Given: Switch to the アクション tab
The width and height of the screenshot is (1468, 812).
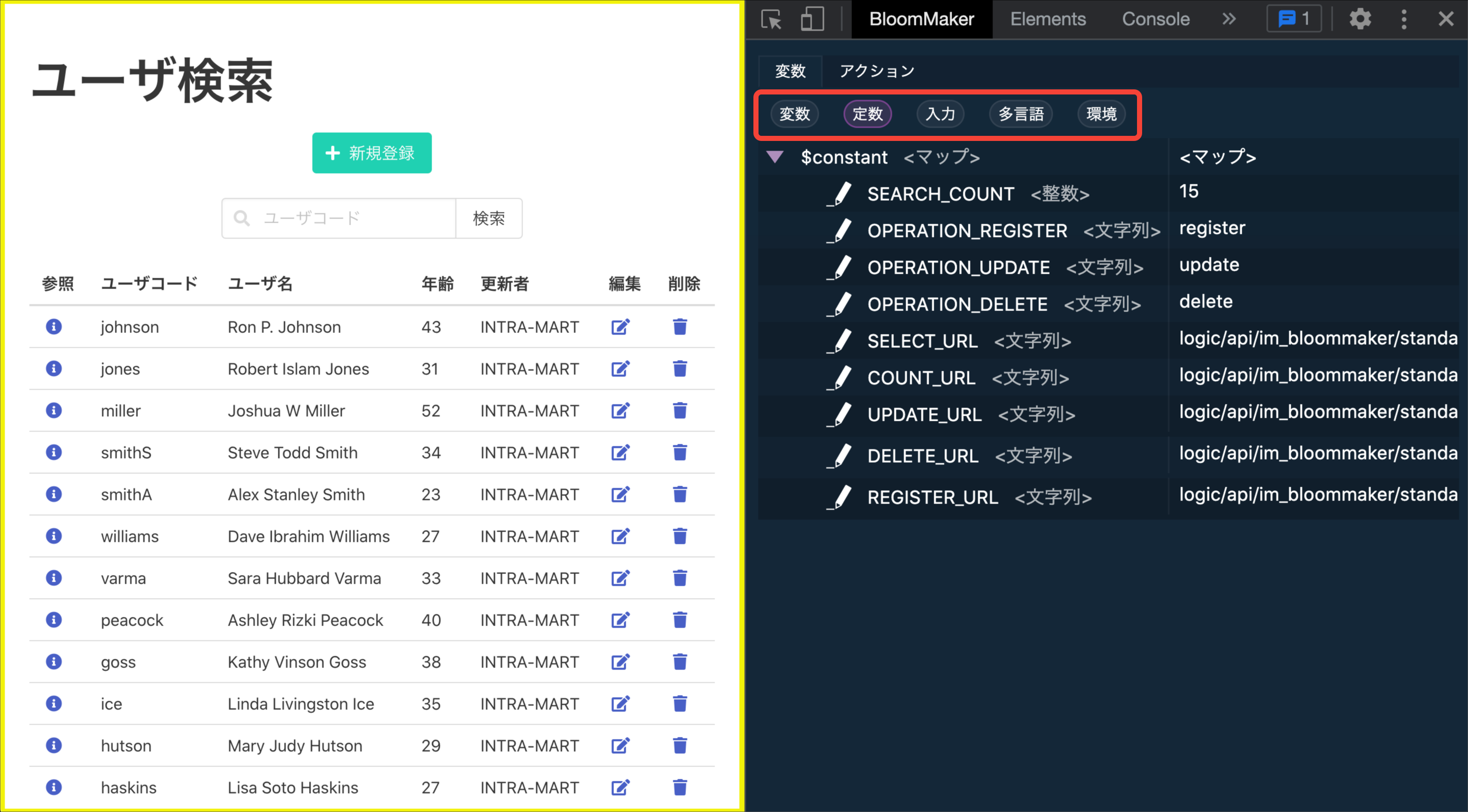Looking at the screenshot, I should (x=877, y=71).
